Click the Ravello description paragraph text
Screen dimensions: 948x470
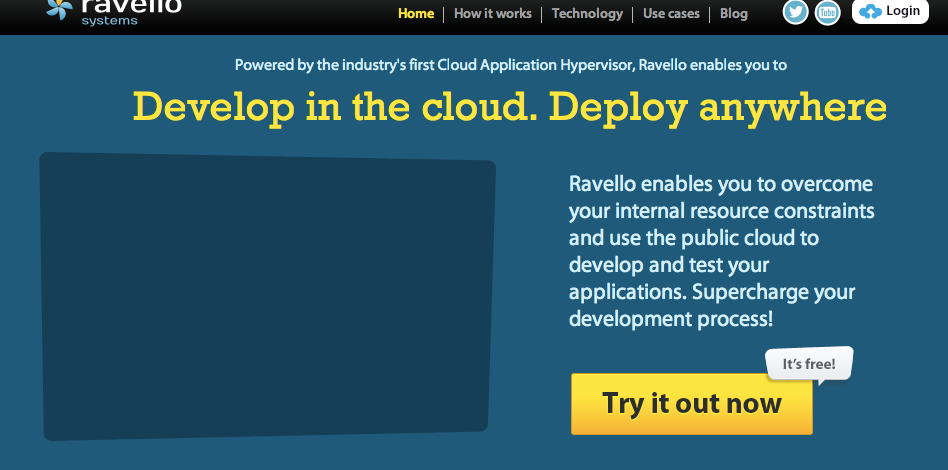point(720,239)
